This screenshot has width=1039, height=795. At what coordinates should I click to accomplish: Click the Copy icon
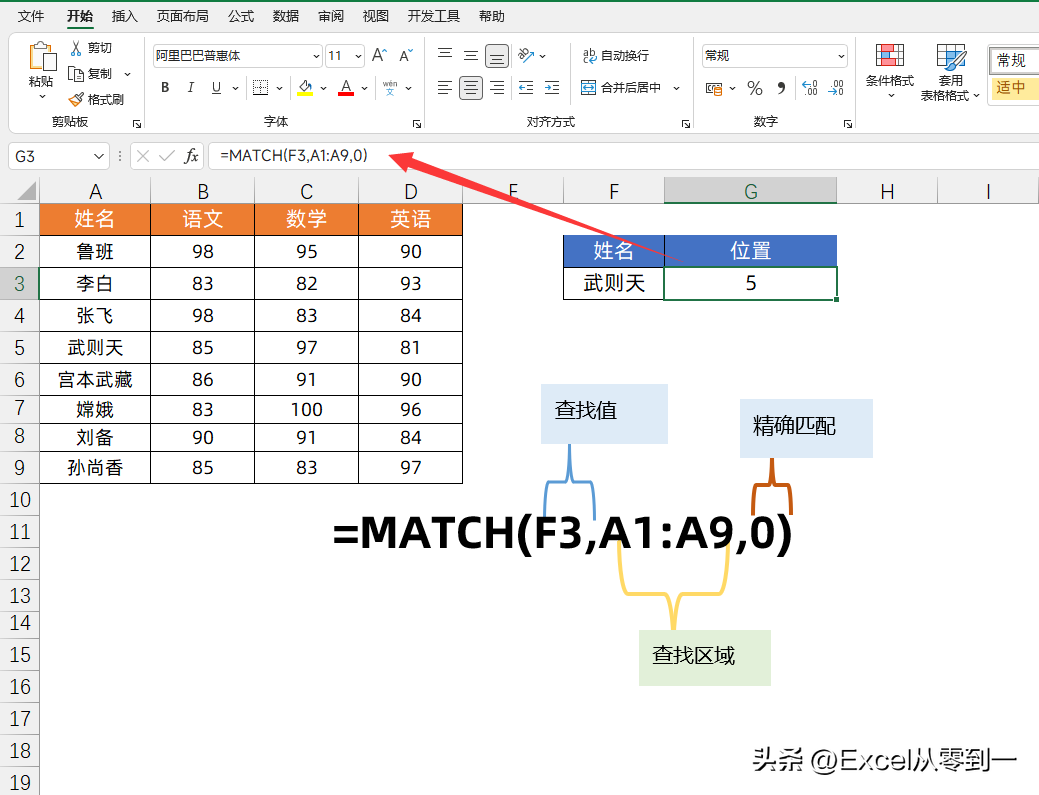76,74
